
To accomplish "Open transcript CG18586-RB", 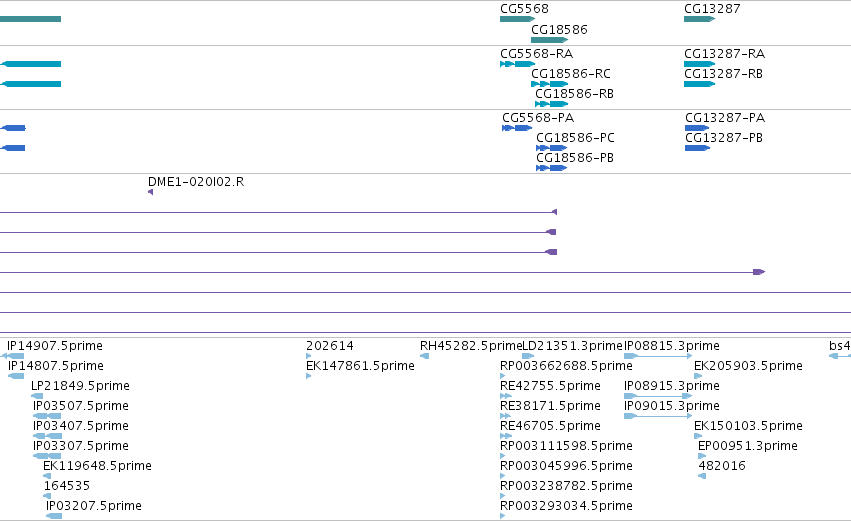I will tap(551, 104).
